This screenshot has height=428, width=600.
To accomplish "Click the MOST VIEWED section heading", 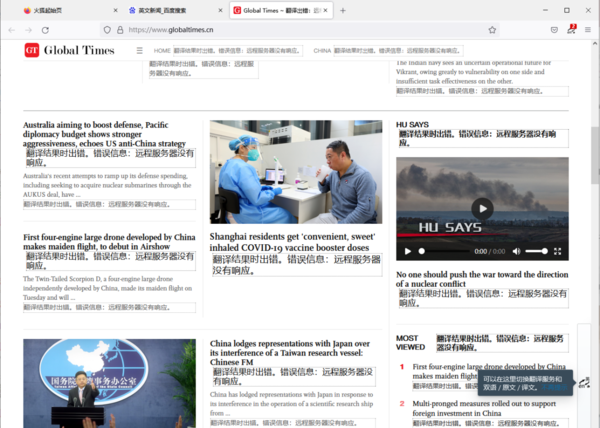I will [410, 343].
